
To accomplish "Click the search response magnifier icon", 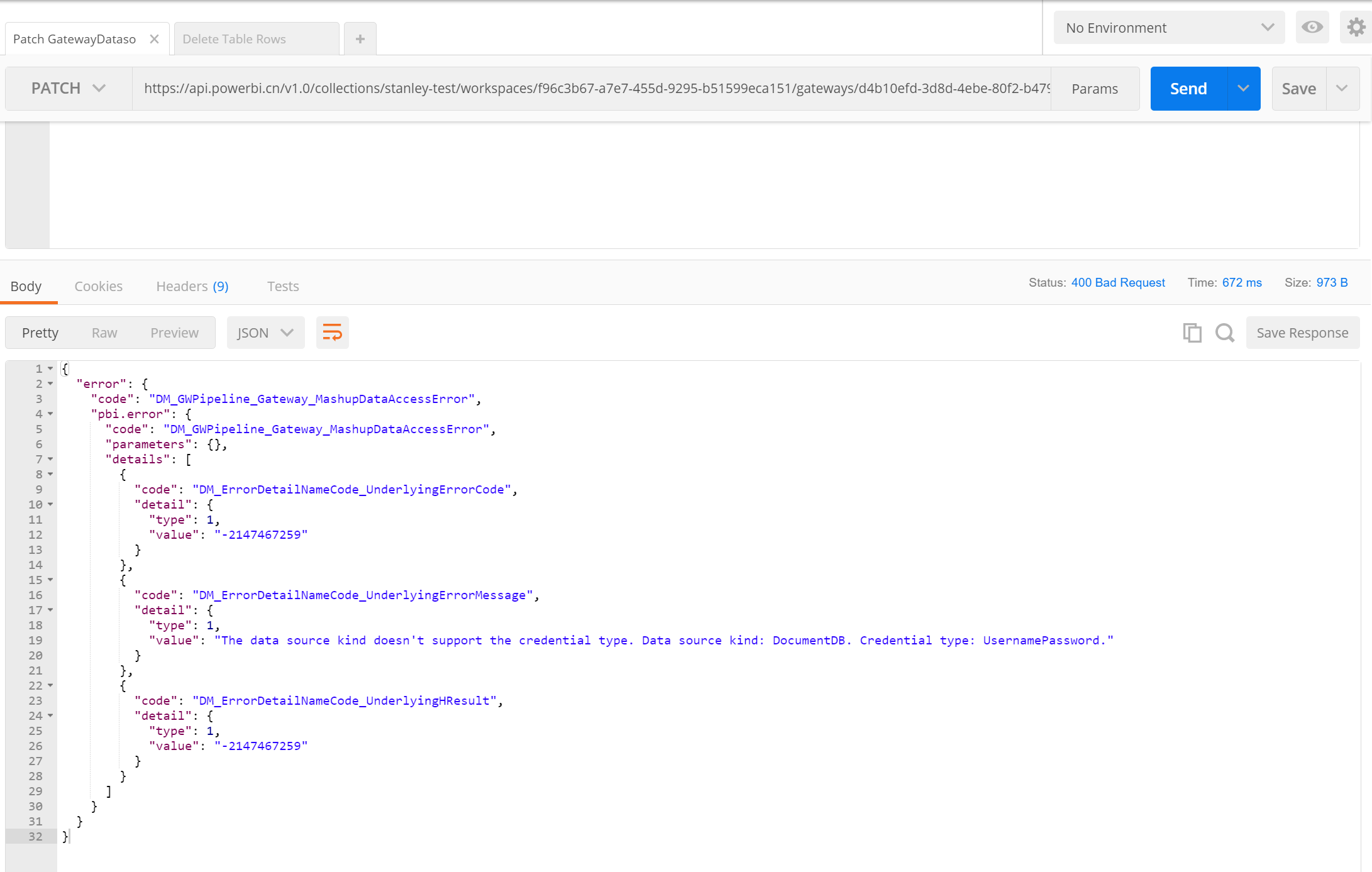I will point(1224,333).
